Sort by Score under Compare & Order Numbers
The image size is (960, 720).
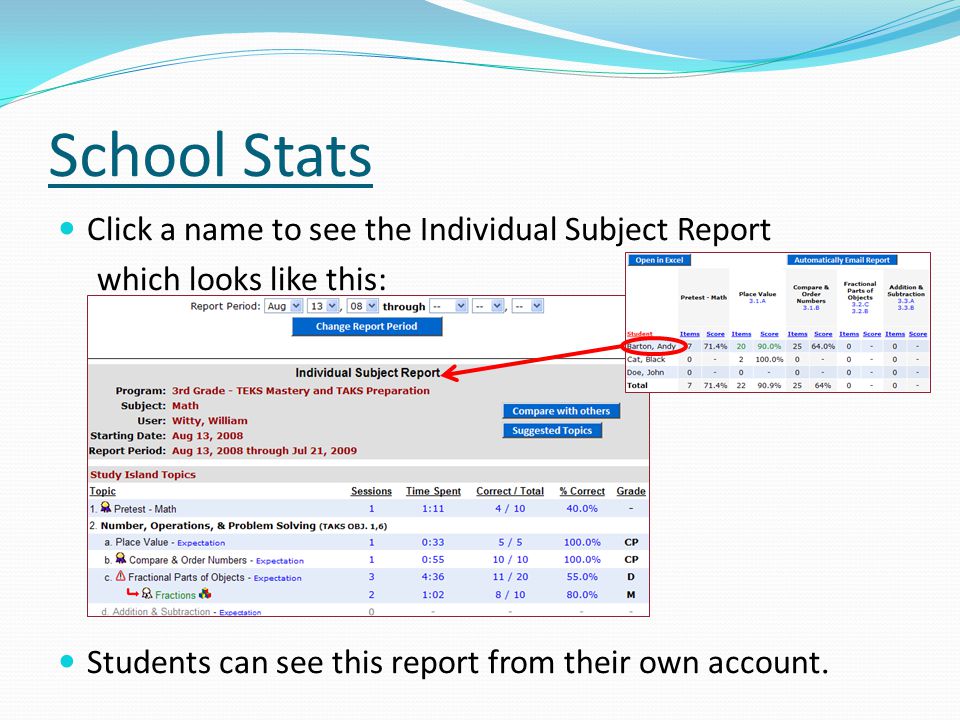[x=823, y=334]
